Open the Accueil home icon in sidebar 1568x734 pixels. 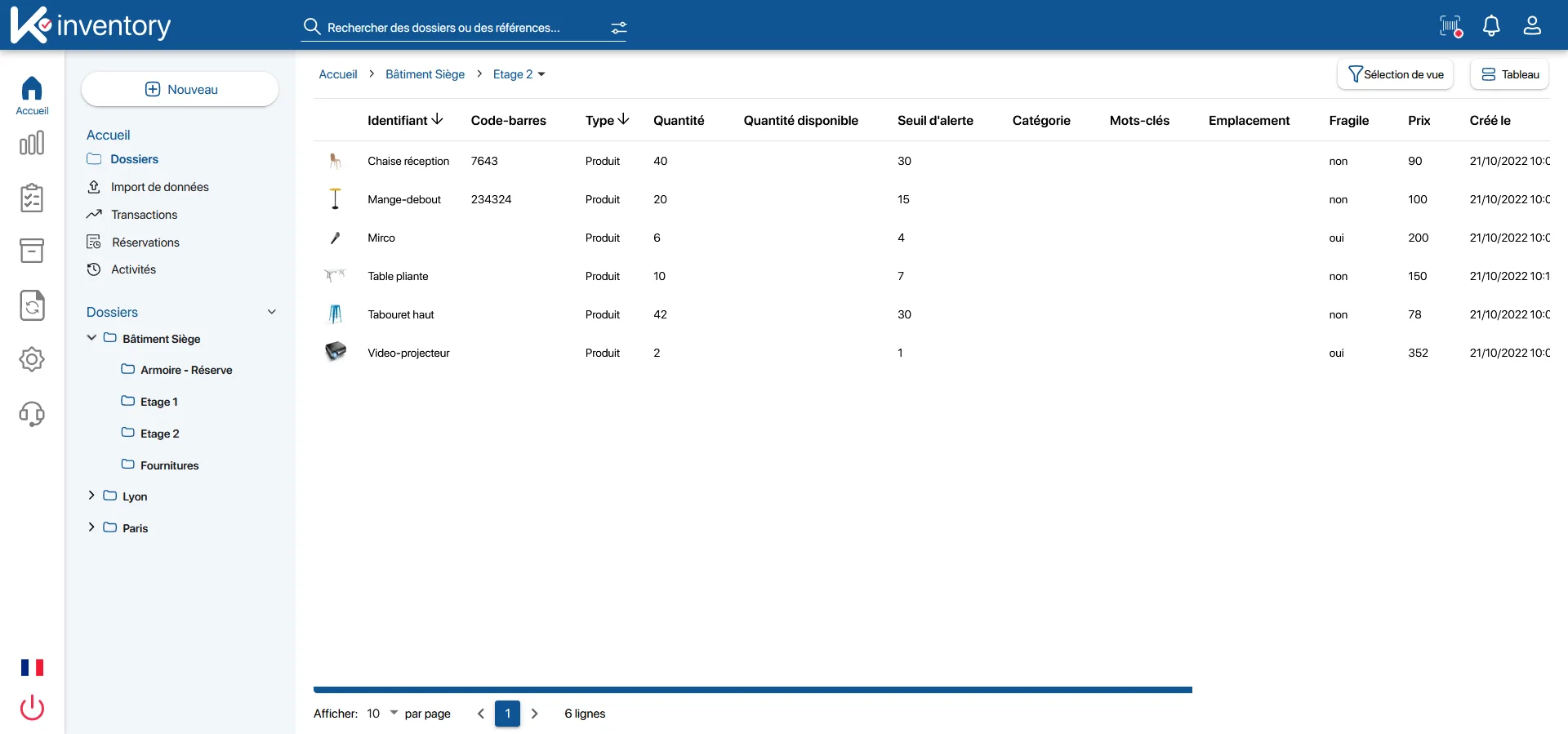(x=32, y=95)
